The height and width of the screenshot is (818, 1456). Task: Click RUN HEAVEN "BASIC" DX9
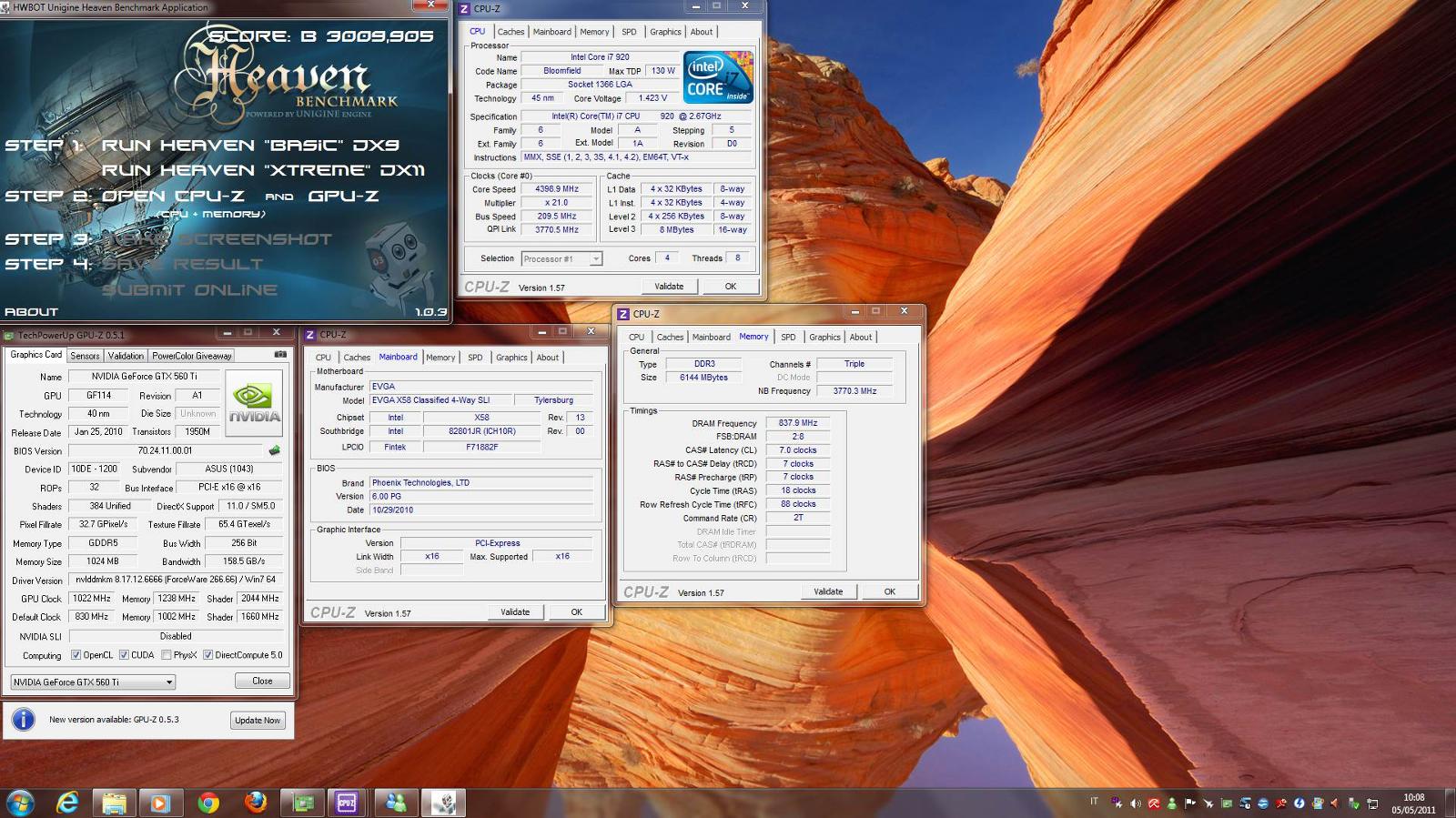click(250, 145)
